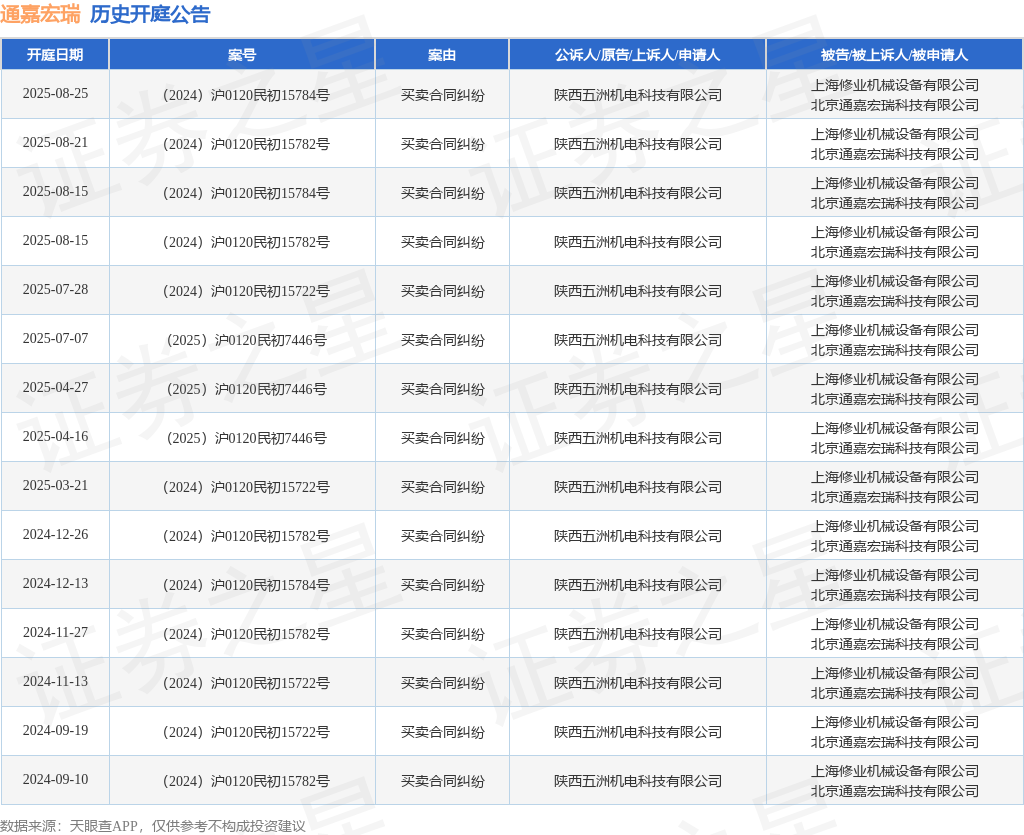Select the 开庭日期 column header
The image size is (1024, 835).
(x=55, y=55)
